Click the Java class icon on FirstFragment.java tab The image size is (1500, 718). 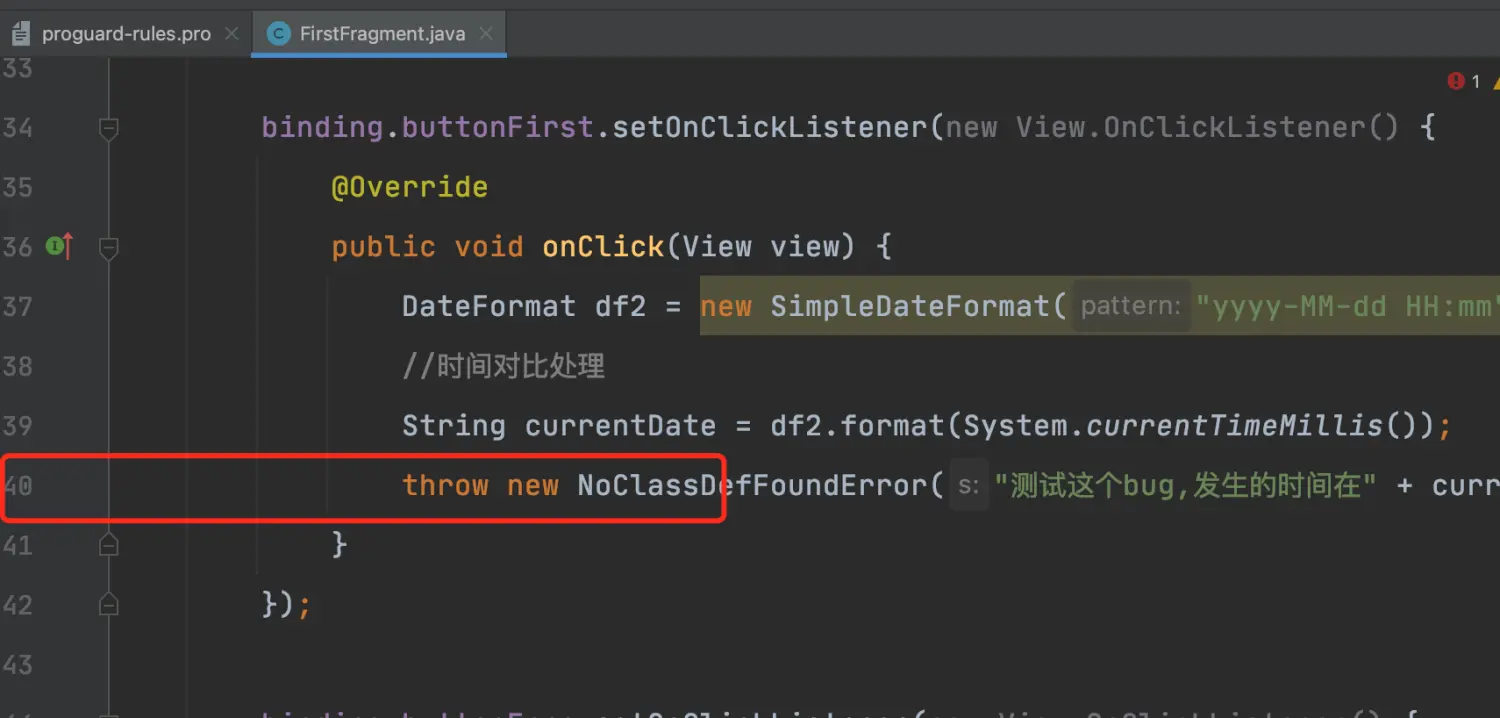click(278, 34)
